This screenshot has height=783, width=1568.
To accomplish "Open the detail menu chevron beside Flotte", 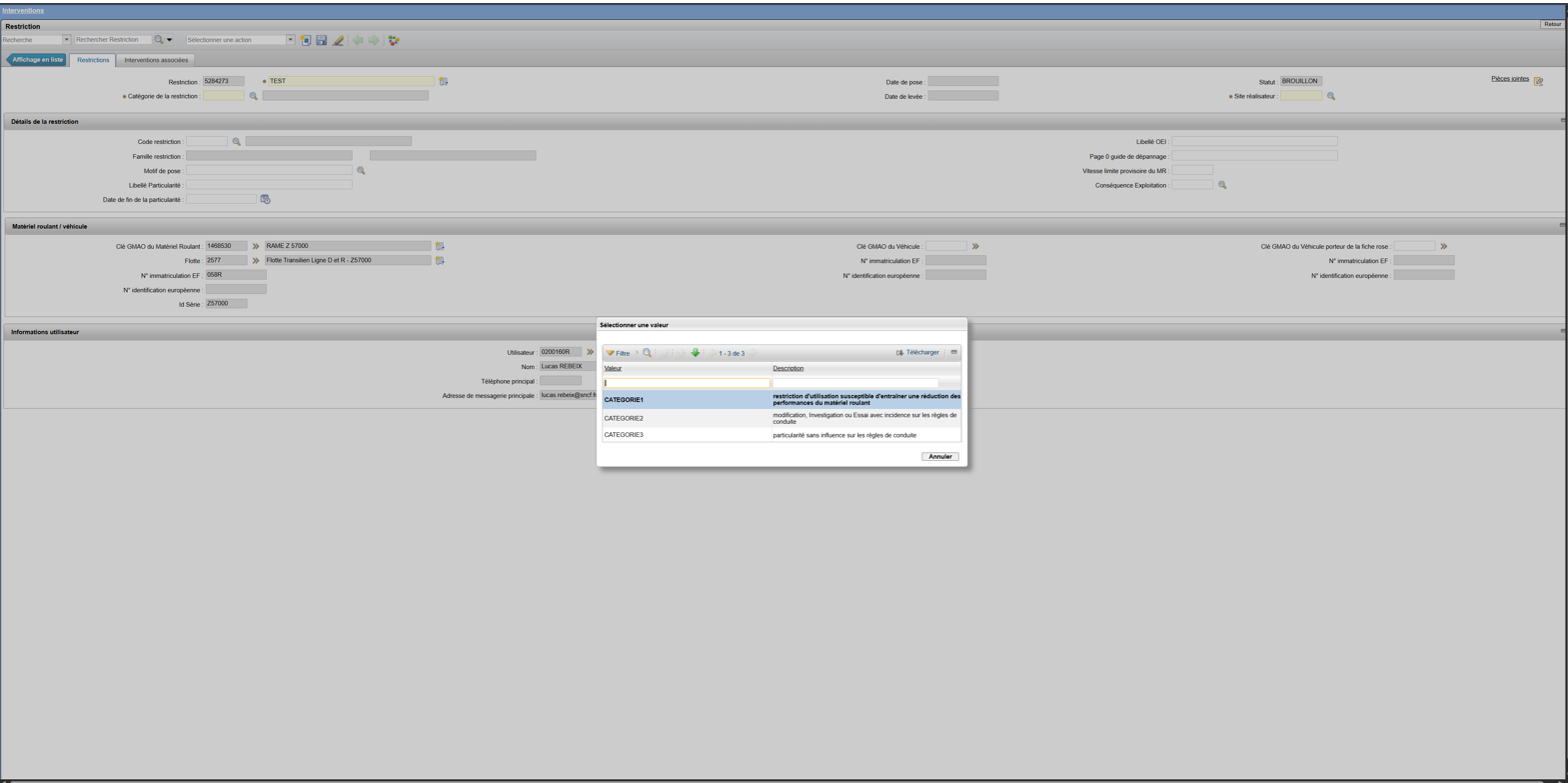I will (x=256, y=260).
